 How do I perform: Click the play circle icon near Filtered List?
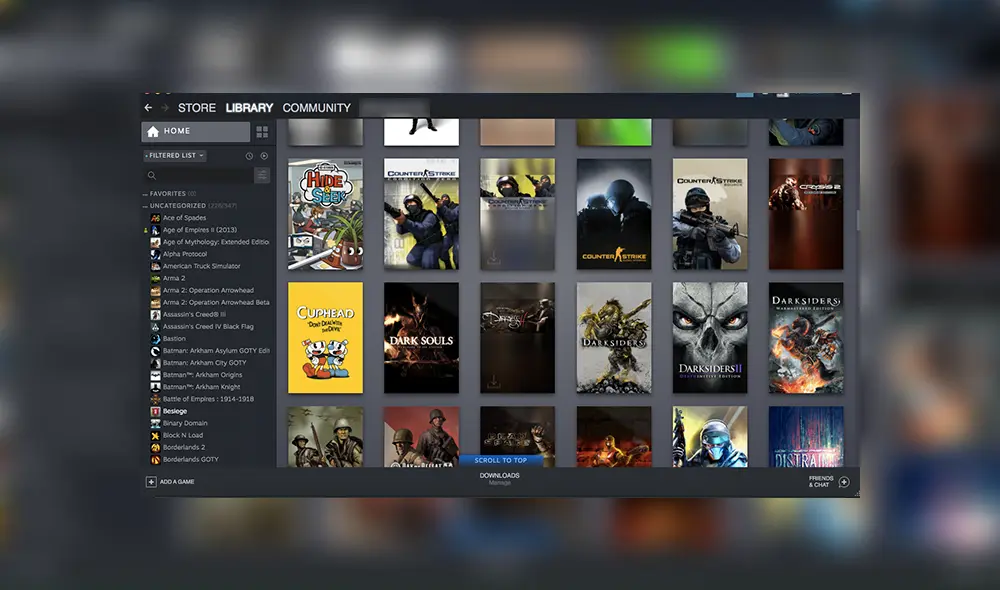tap(264, 156)
